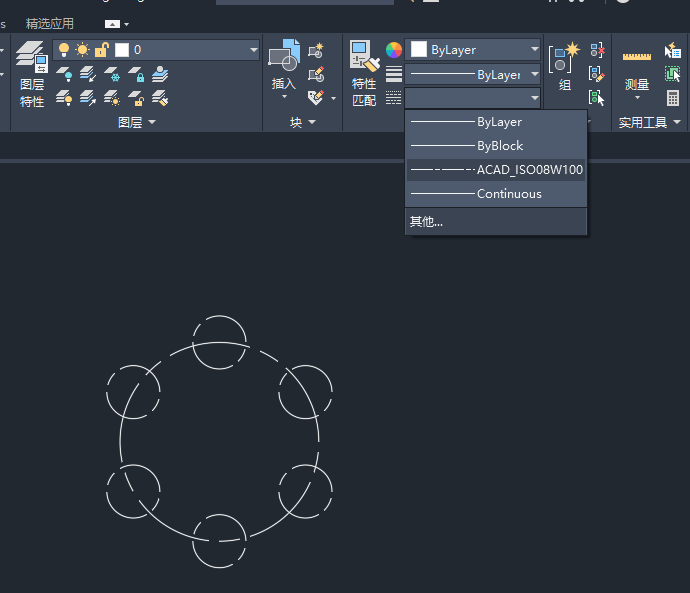Expand the layer name dropdown showing 0
The height and width of the screenshot is (593, 690).
(x=252, y=50)
